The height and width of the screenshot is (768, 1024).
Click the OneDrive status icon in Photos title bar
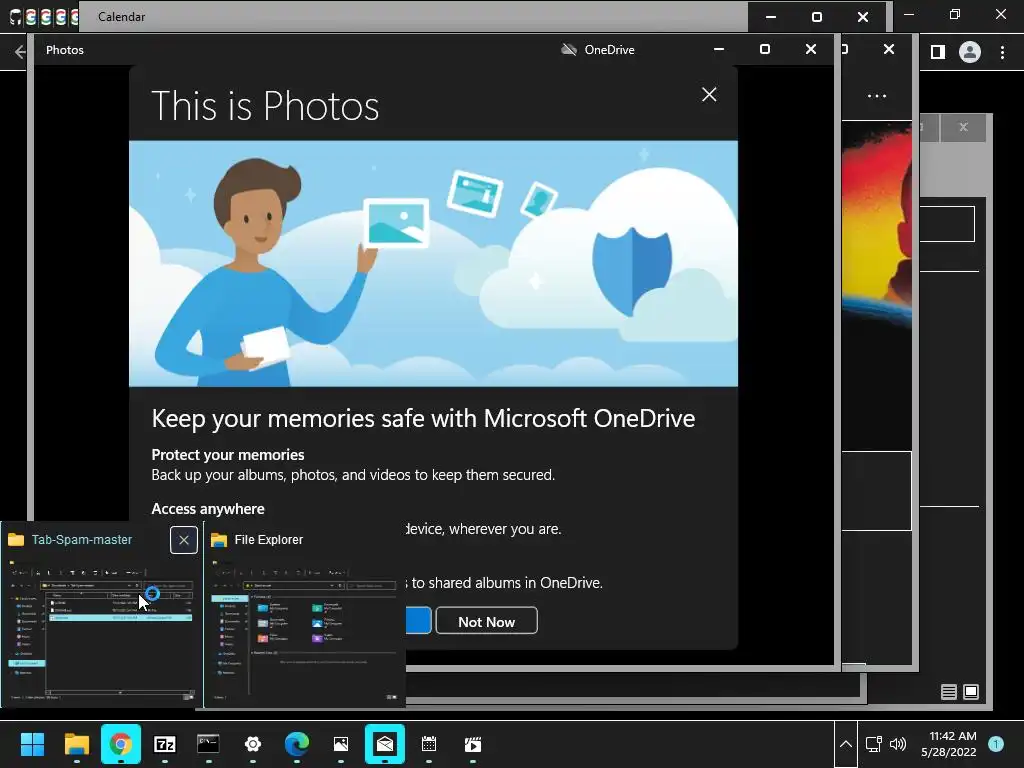(x=569, y=50)
